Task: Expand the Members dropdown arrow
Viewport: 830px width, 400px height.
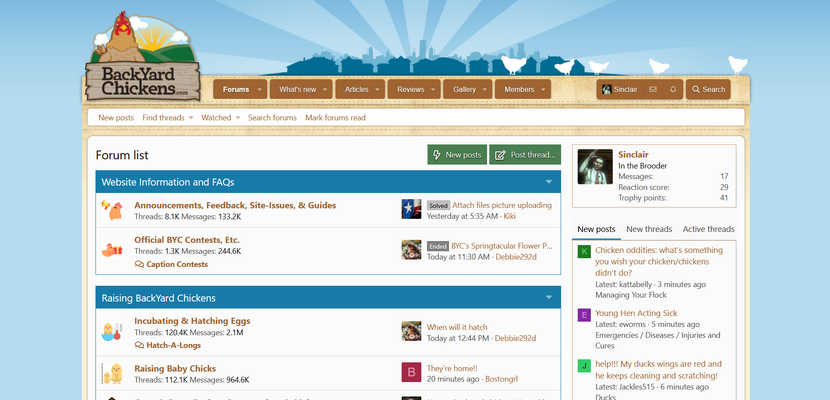Action: pos(543,89)
